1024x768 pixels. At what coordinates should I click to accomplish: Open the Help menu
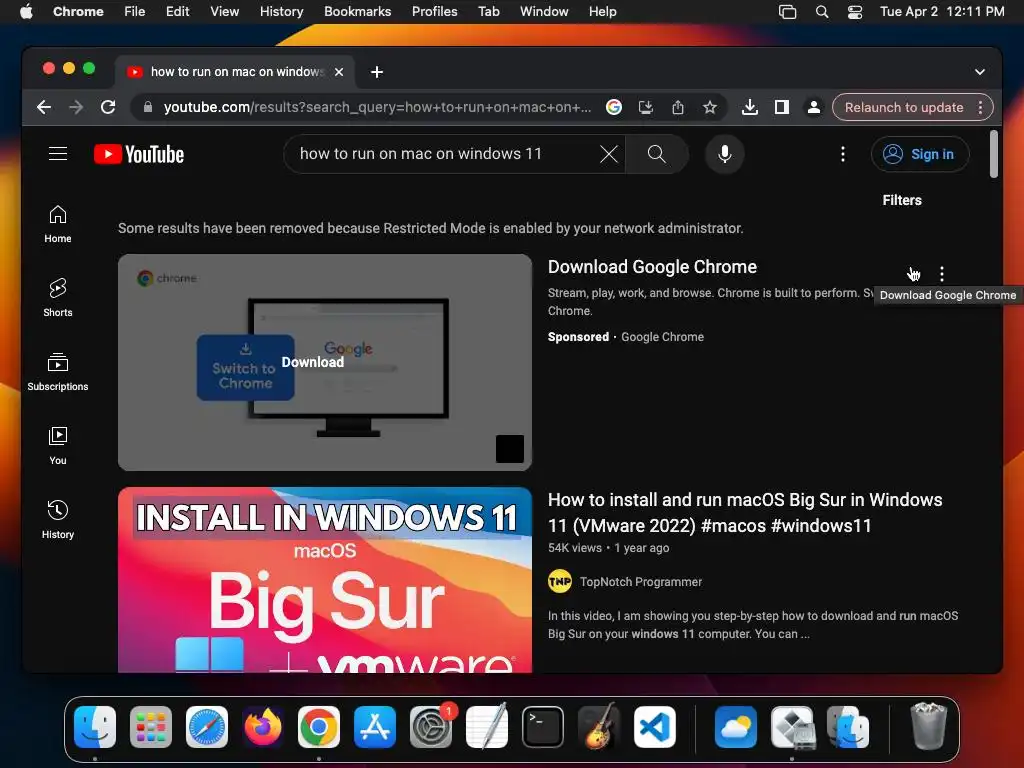602,12
